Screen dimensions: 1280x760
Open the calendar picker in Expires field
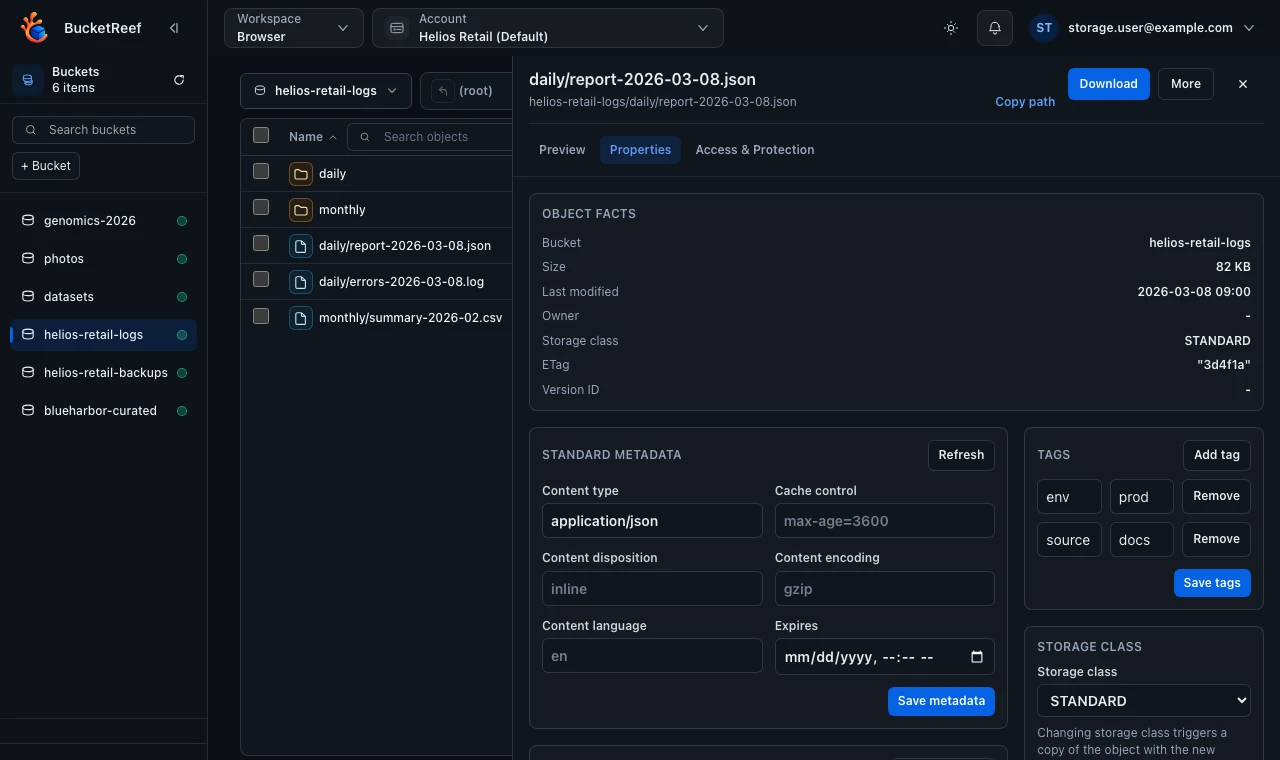pos(977,657)
